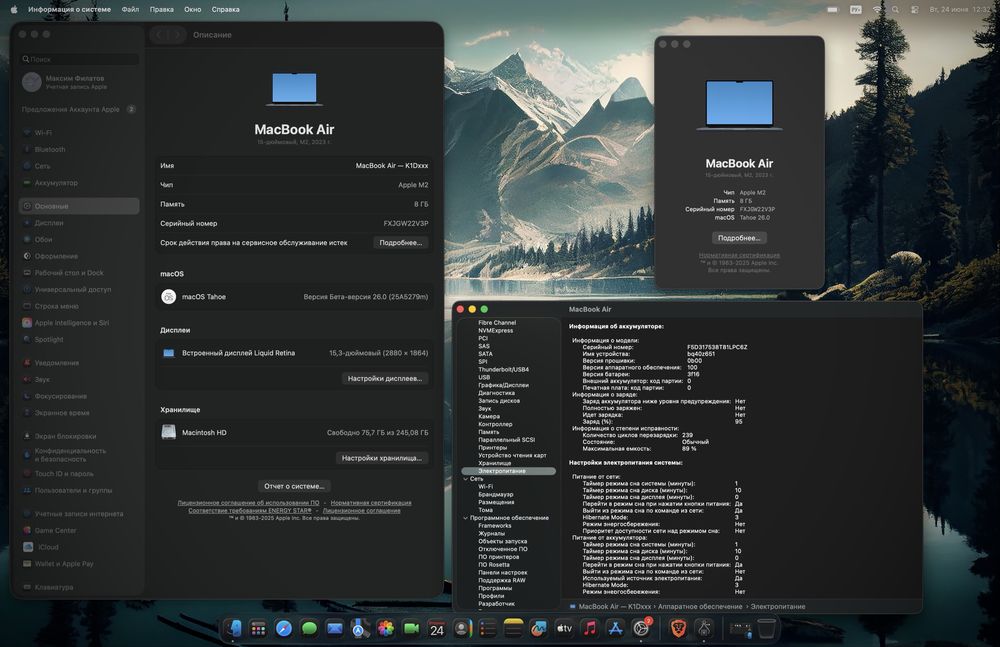Open Информация о системе app menu

[x=70, y=10]
